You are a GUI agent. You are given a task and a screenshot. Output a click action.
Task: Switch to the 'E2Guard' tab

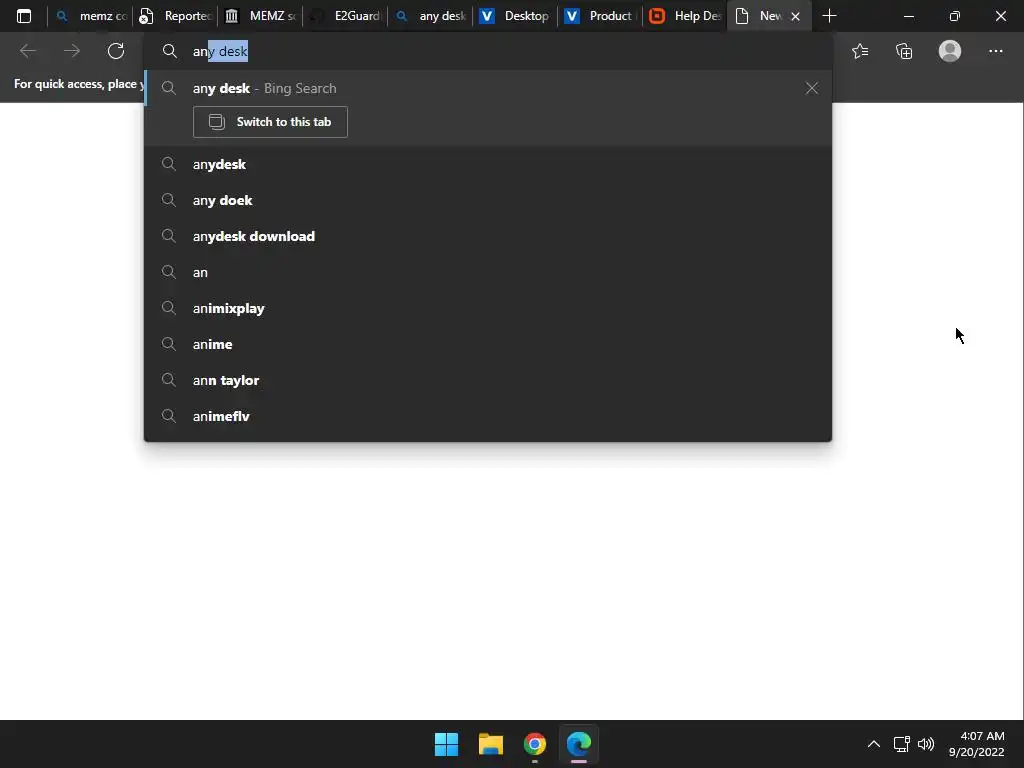pyautogui.click(x=345, y=16)
